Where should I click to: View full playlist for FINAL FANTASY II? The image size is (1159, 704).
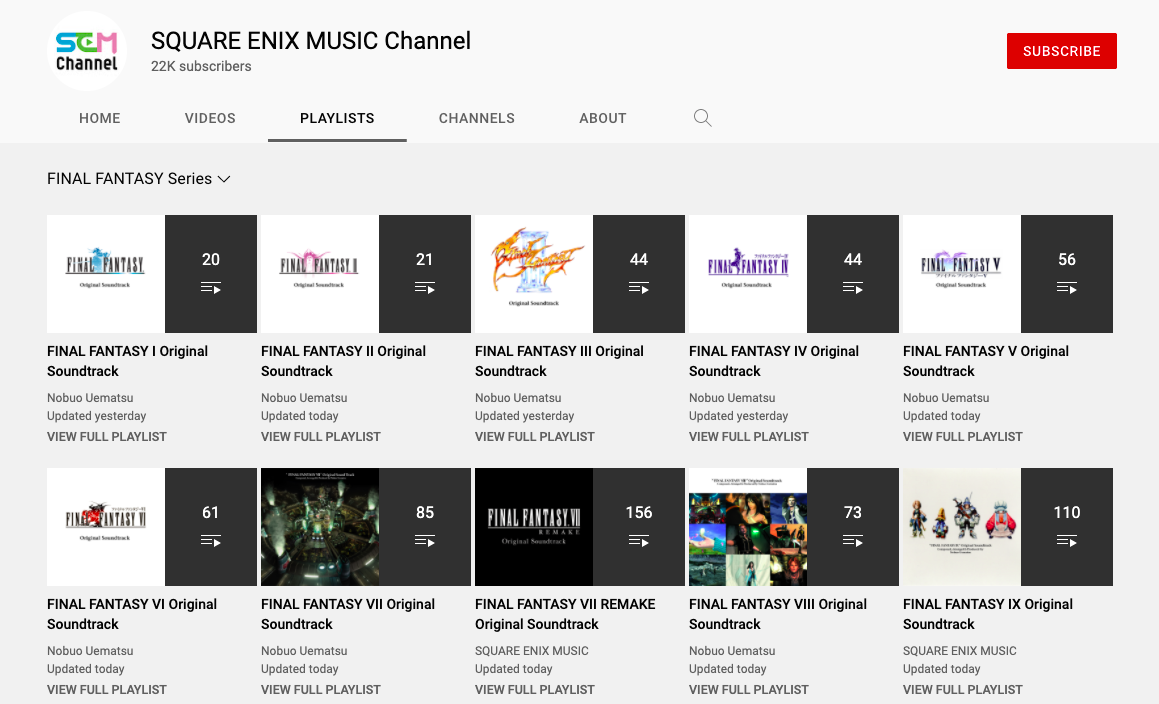[x=321, y=437]
